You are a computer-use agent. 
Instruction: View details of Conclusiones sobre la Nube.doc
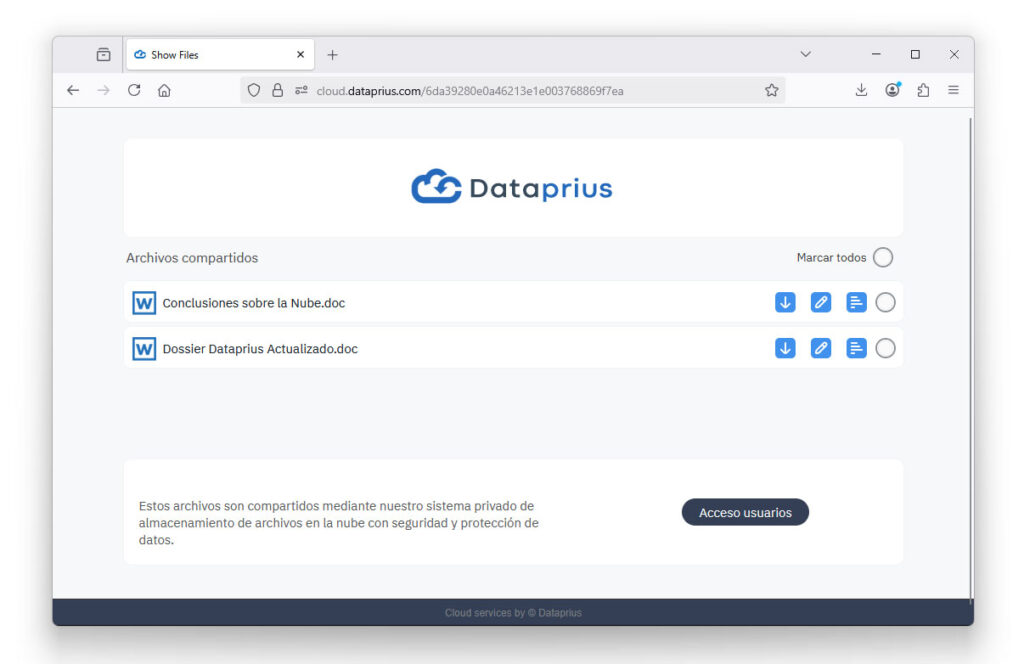pyautogui.click(x=856, y=302)
